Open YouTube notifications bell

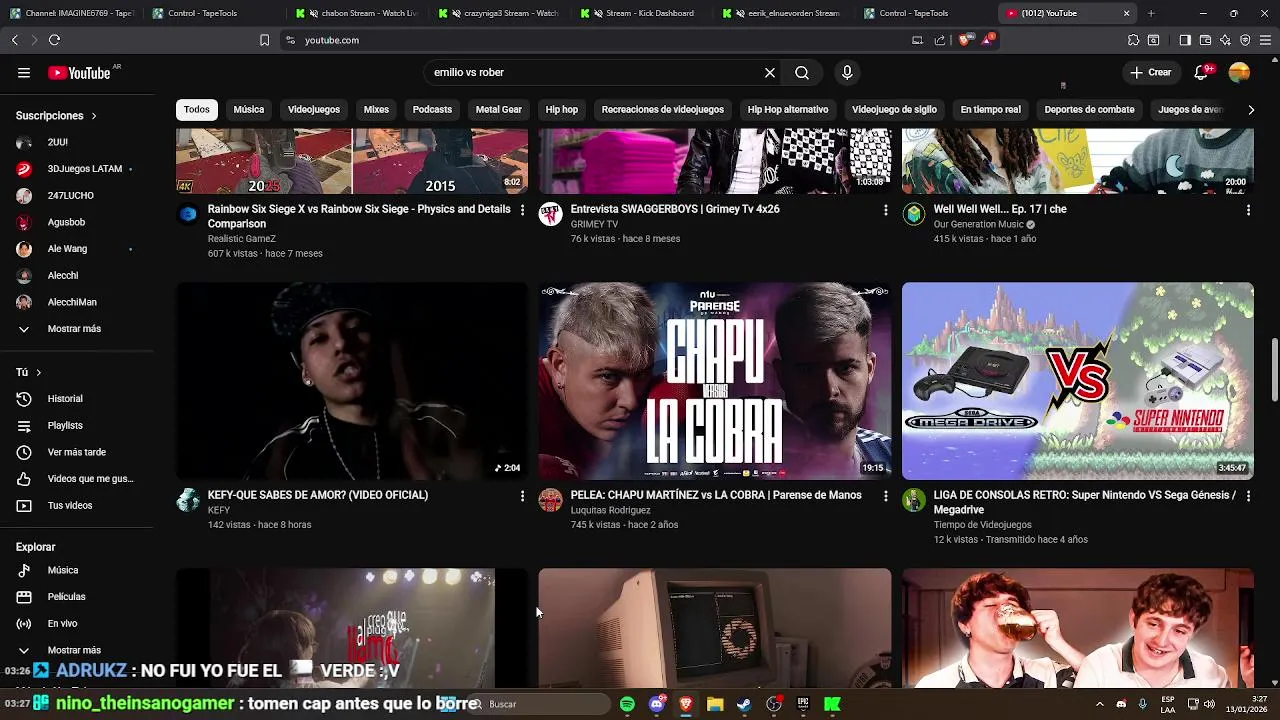coord(1202,73)
